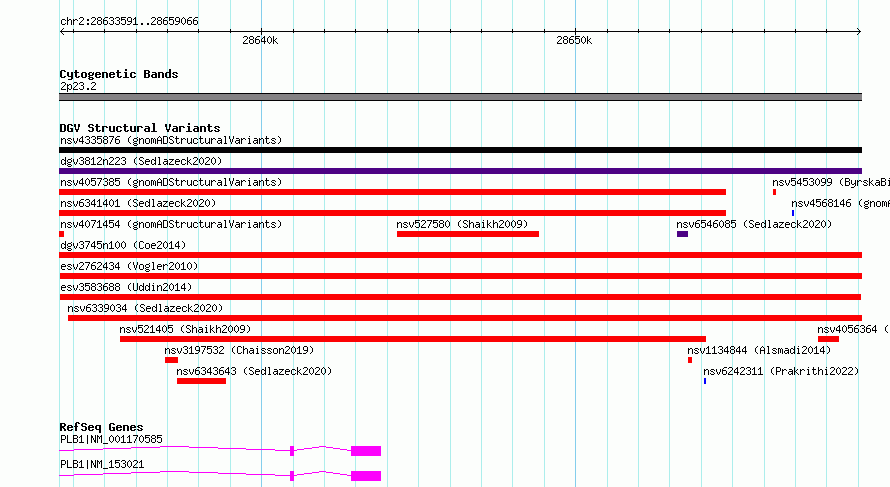This screenshot has height=487, width=890.
Task: Click the nsv4056364 red variant block
Action: [x=828, y=339]
